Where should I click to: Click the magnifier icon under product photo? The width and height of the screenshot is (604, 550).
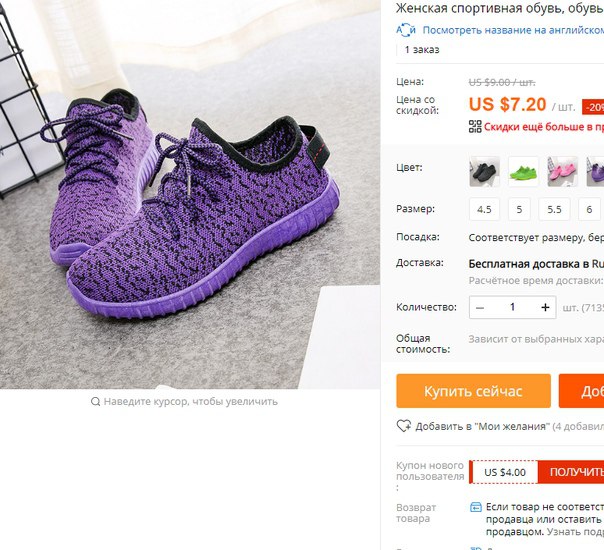click(95, 402)
